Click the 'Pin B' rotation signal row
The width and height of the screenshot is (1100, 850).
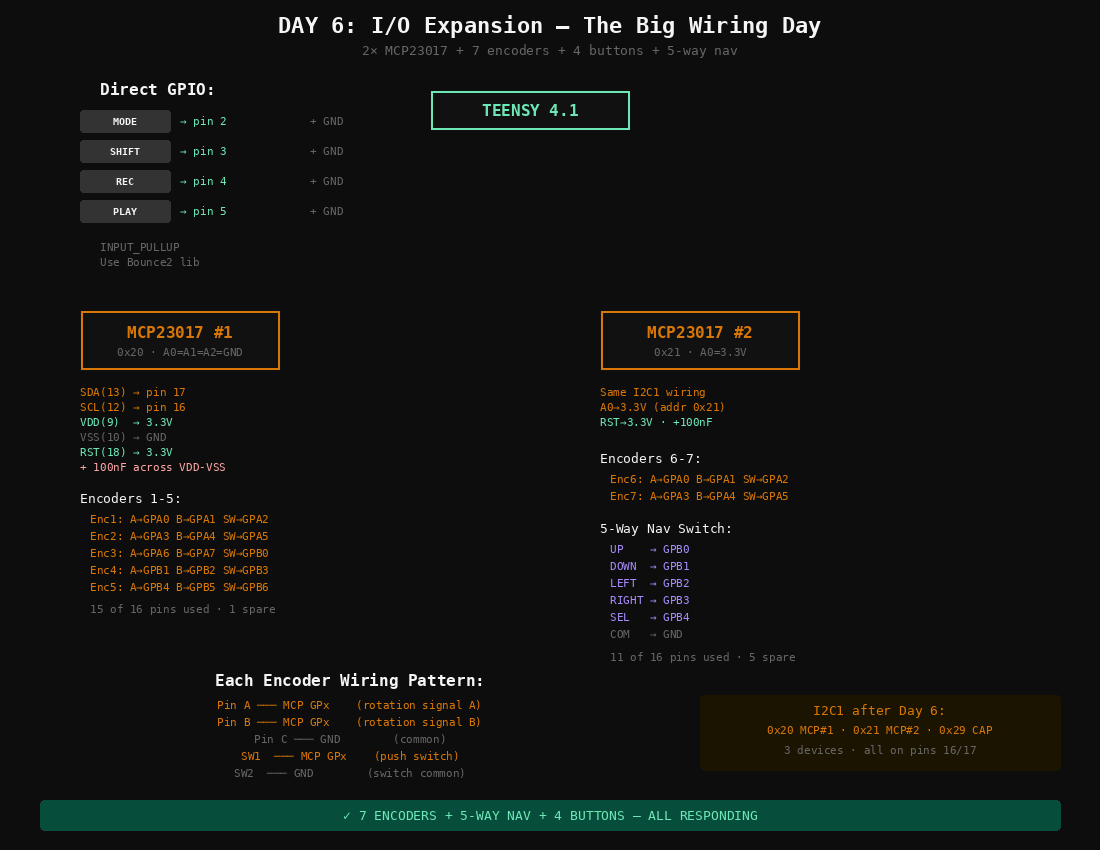(x=349, y=722)
